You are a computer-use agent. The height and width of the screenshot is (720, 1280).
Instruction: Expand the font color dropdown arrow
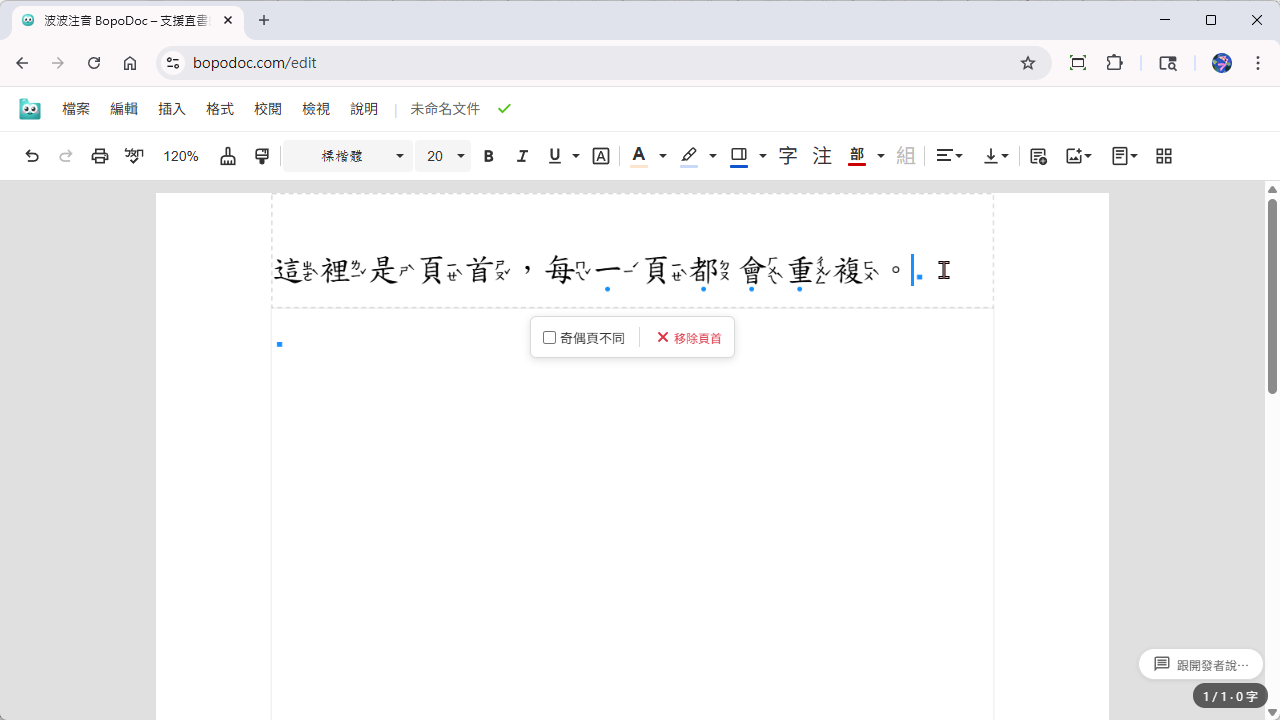pos(662,156)
